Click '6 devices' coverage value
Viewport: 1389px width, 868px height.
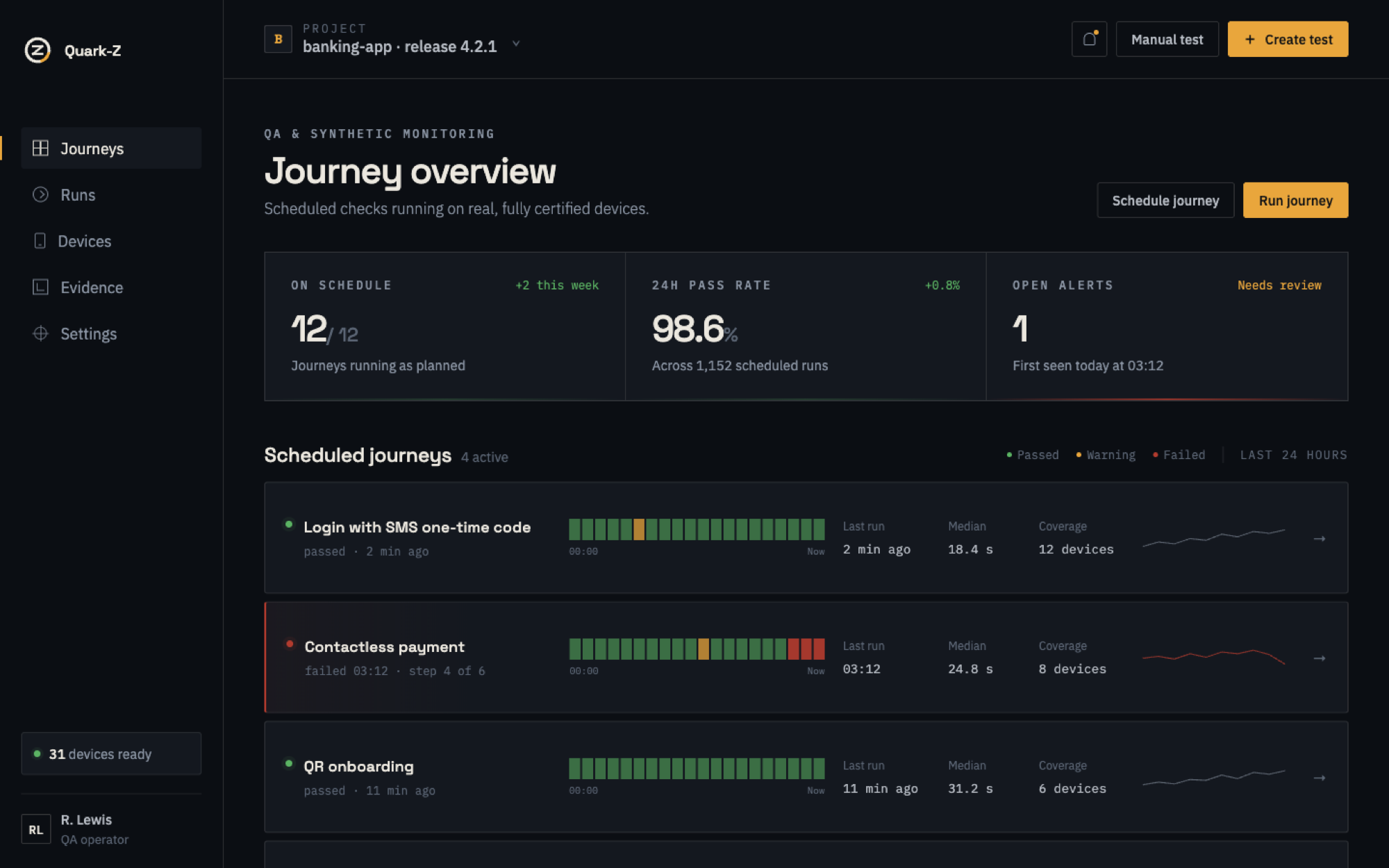[x=1072, y=788]
